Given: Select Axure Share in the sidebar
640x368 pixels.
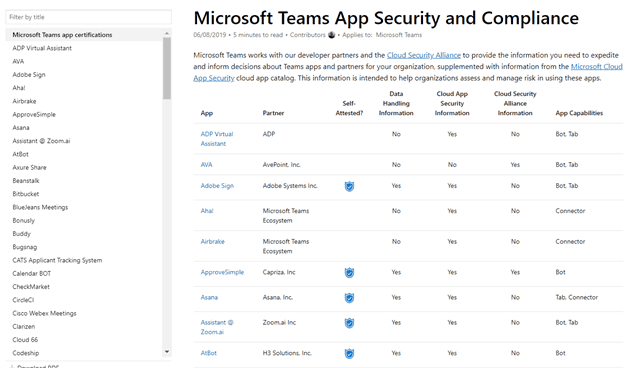Looking at the screenshot, I should point(29,168).
